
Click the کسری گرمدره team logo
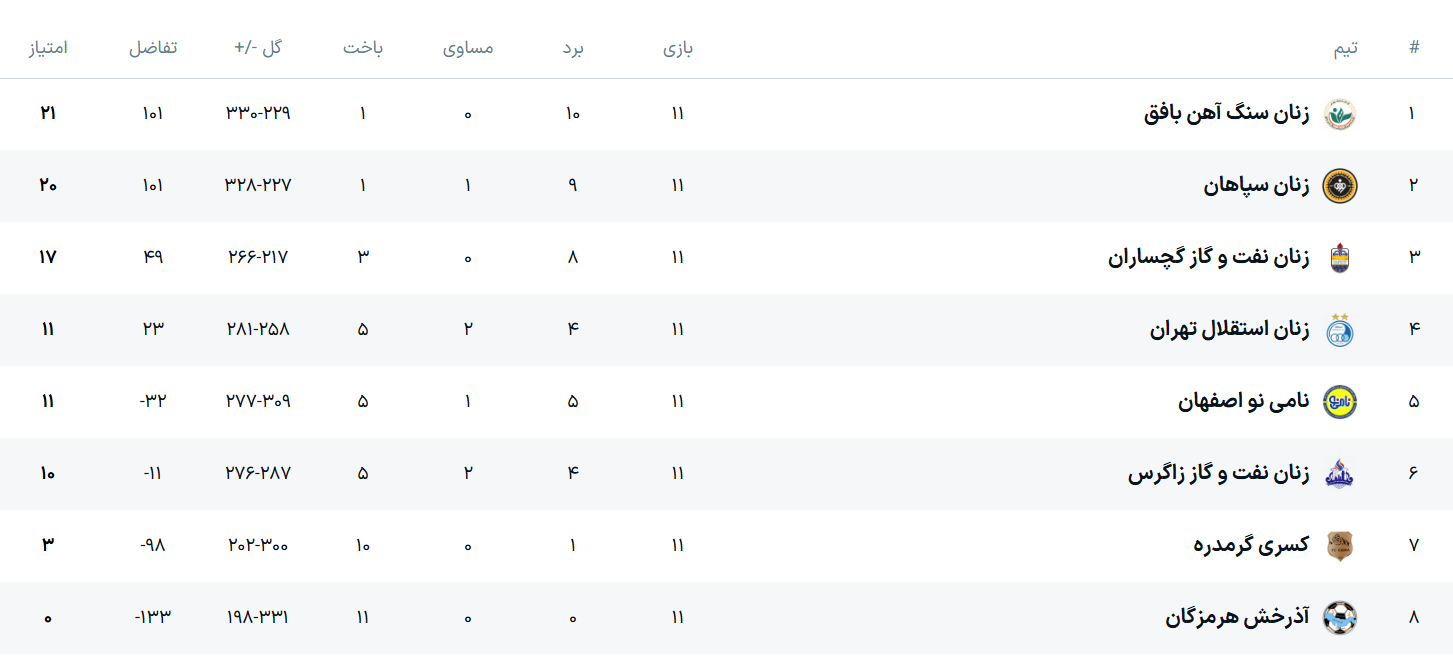click(x=1339, y=546)
